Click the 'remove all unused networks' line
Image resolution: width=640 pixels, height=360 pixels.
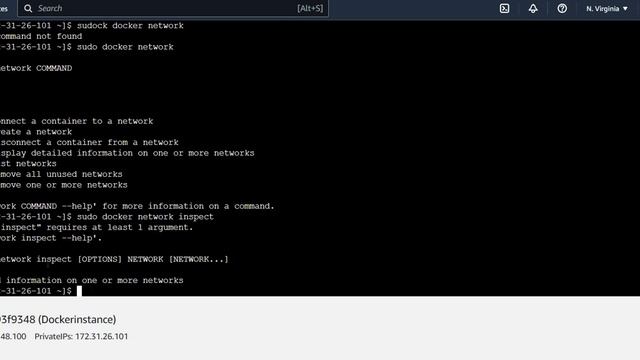(61, 174)
